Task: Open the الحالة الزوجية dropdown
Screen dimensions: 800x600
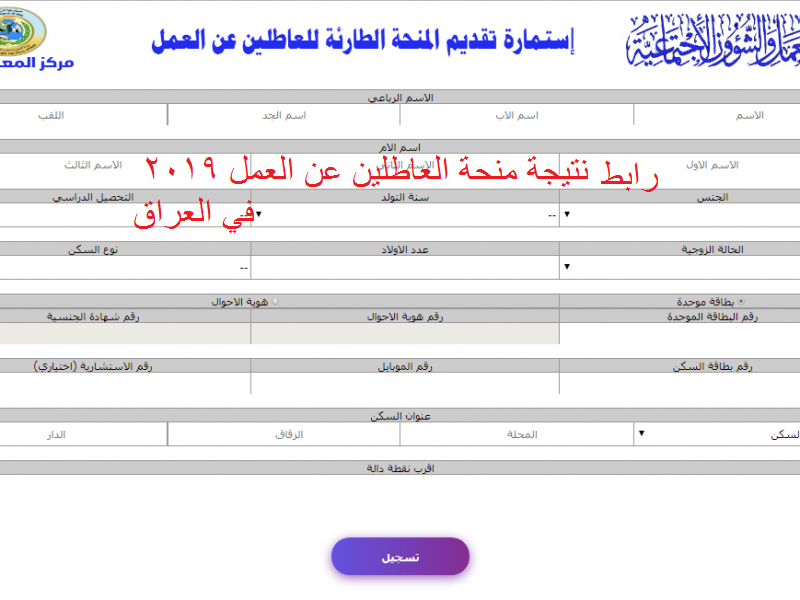Action: [x=680, y=267]
